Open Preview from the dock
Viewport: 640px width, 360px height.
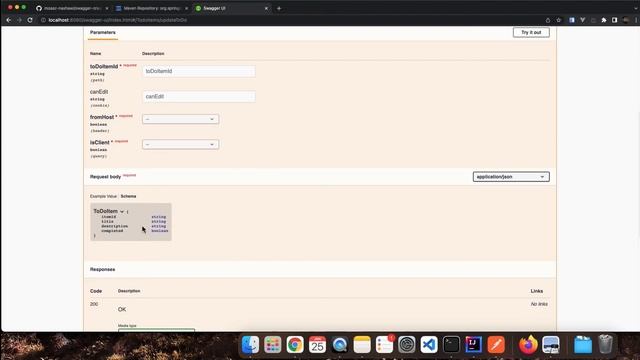pos(551,345)
